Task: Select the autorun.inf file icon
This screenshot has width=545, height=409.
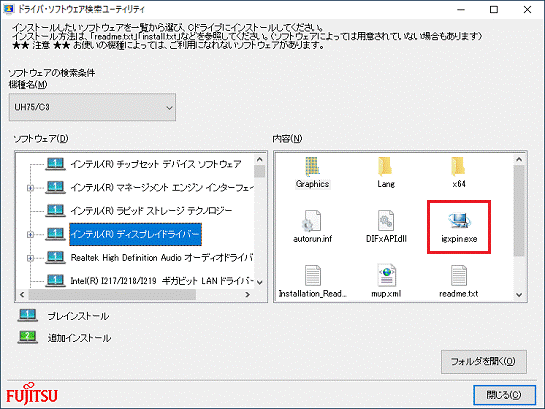Action: (311, 221)
